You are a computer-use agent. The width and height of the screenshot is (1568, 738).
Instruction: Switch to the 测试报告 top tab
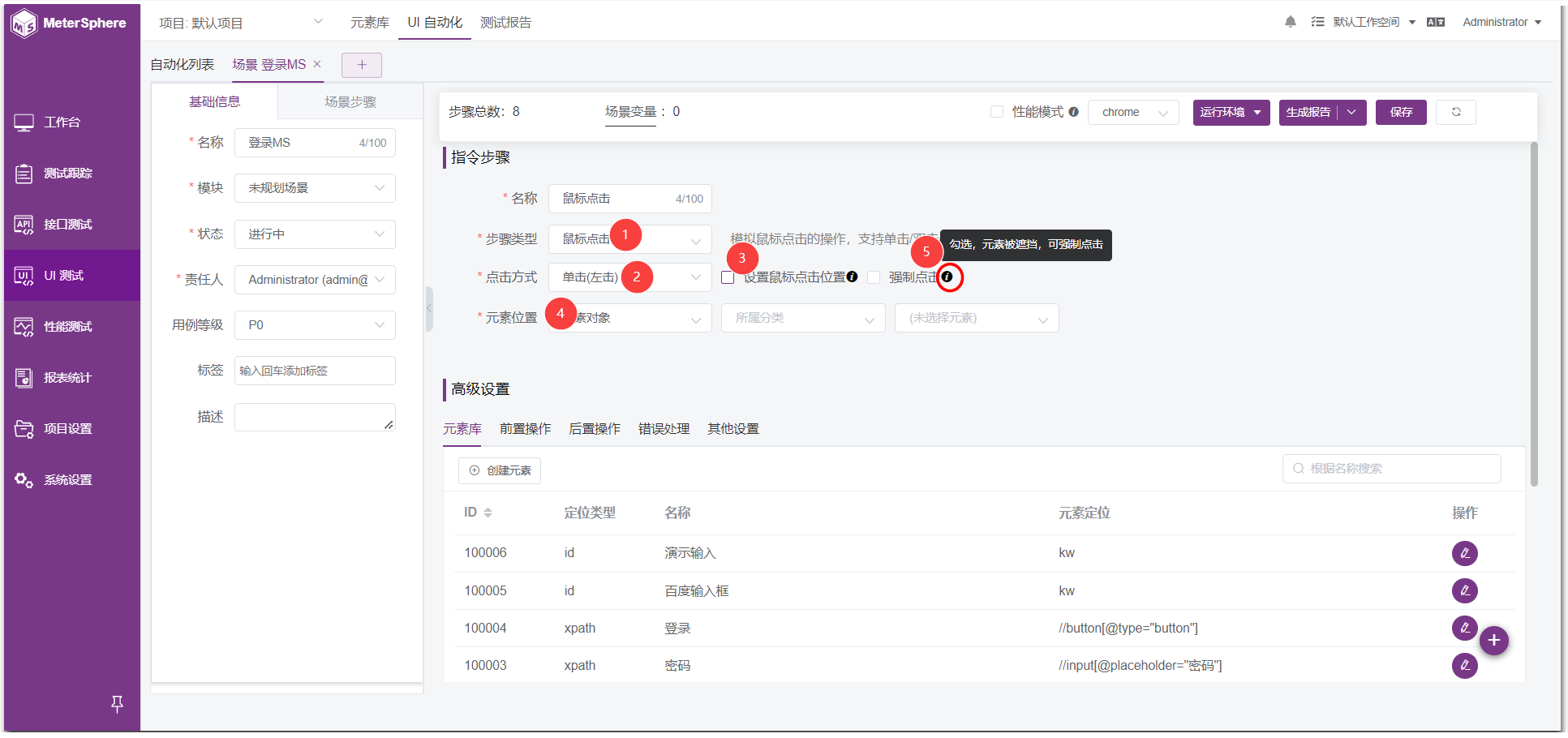505,23
